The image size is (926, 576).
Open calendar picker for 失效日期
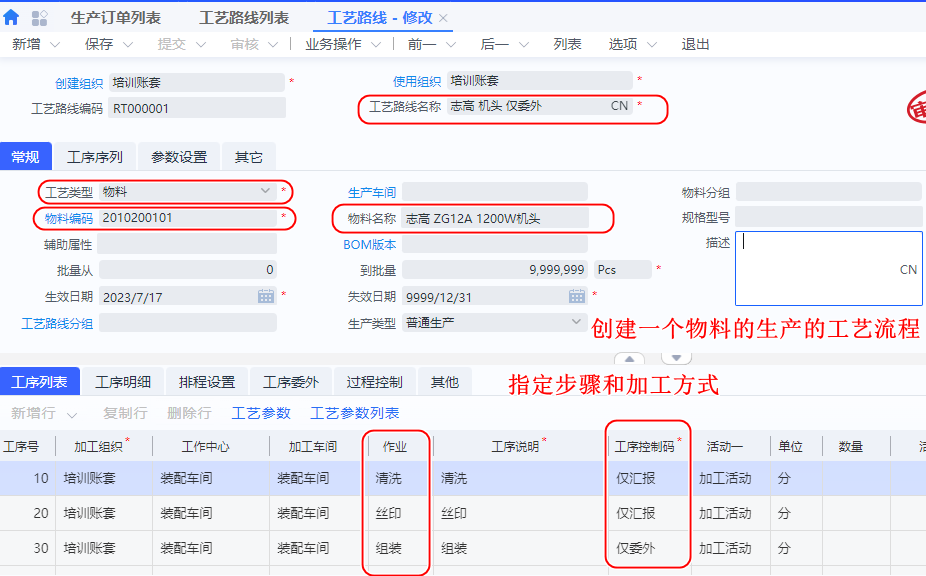577,296
